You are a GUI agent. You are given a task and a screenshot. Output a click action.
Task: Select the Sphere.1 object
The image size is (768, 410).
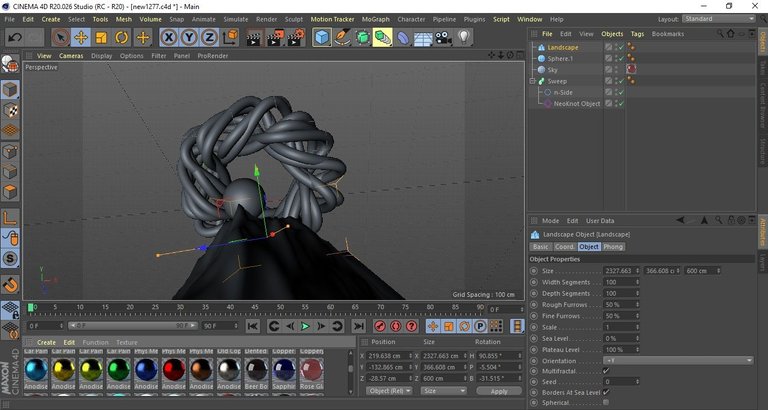(x=560, y=58)
